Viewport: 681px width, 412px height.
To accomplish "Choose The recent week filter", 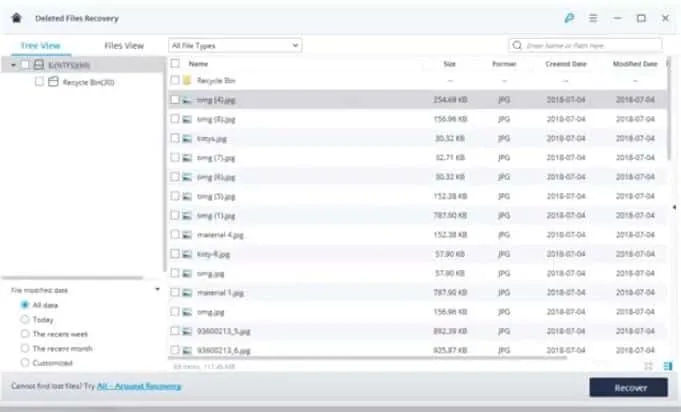I will click(x=25, y=334).
